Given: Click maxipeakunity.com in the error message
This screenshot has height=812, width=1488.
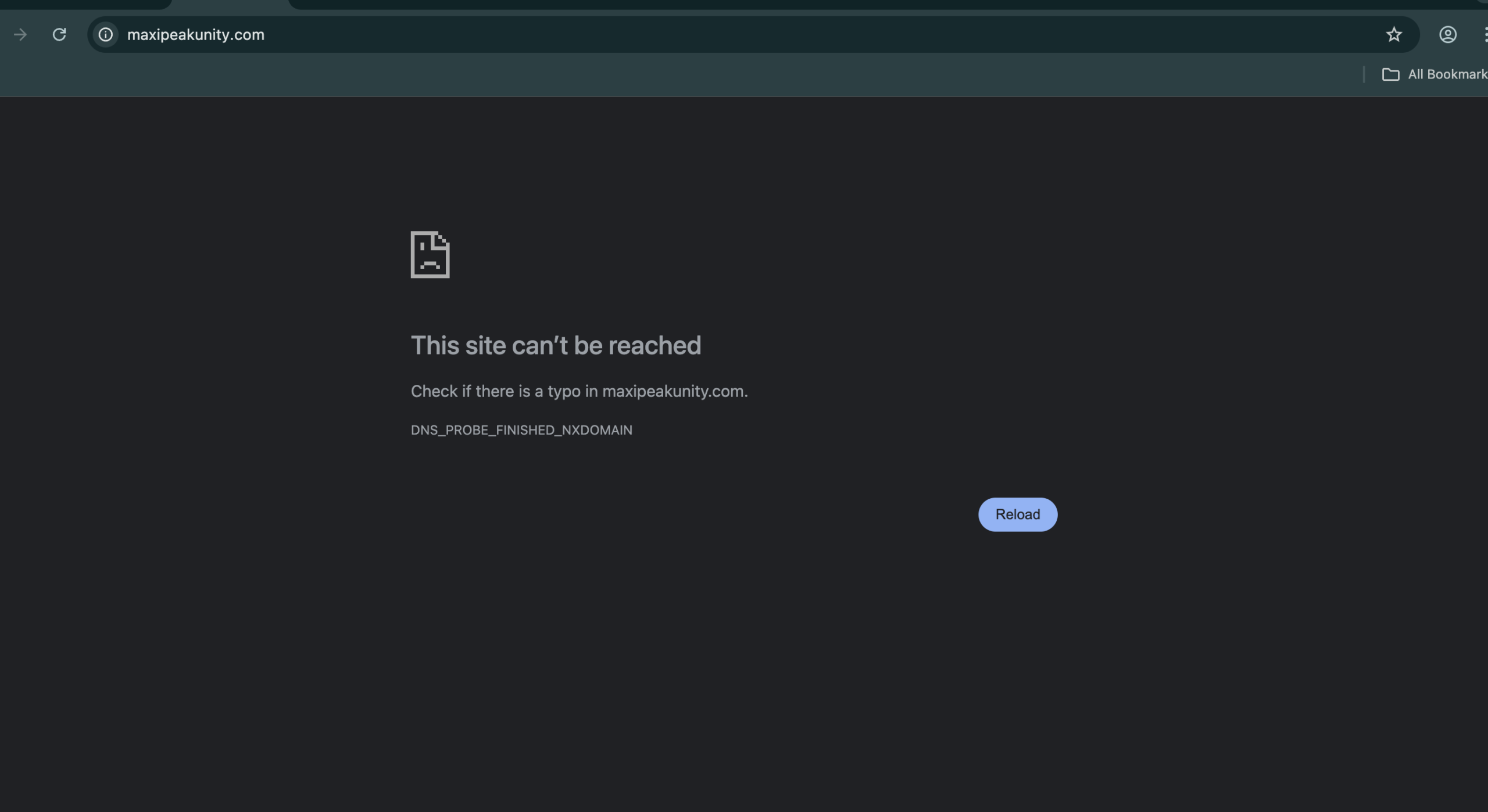Looking at the screenshot, I should click(673, 391).
